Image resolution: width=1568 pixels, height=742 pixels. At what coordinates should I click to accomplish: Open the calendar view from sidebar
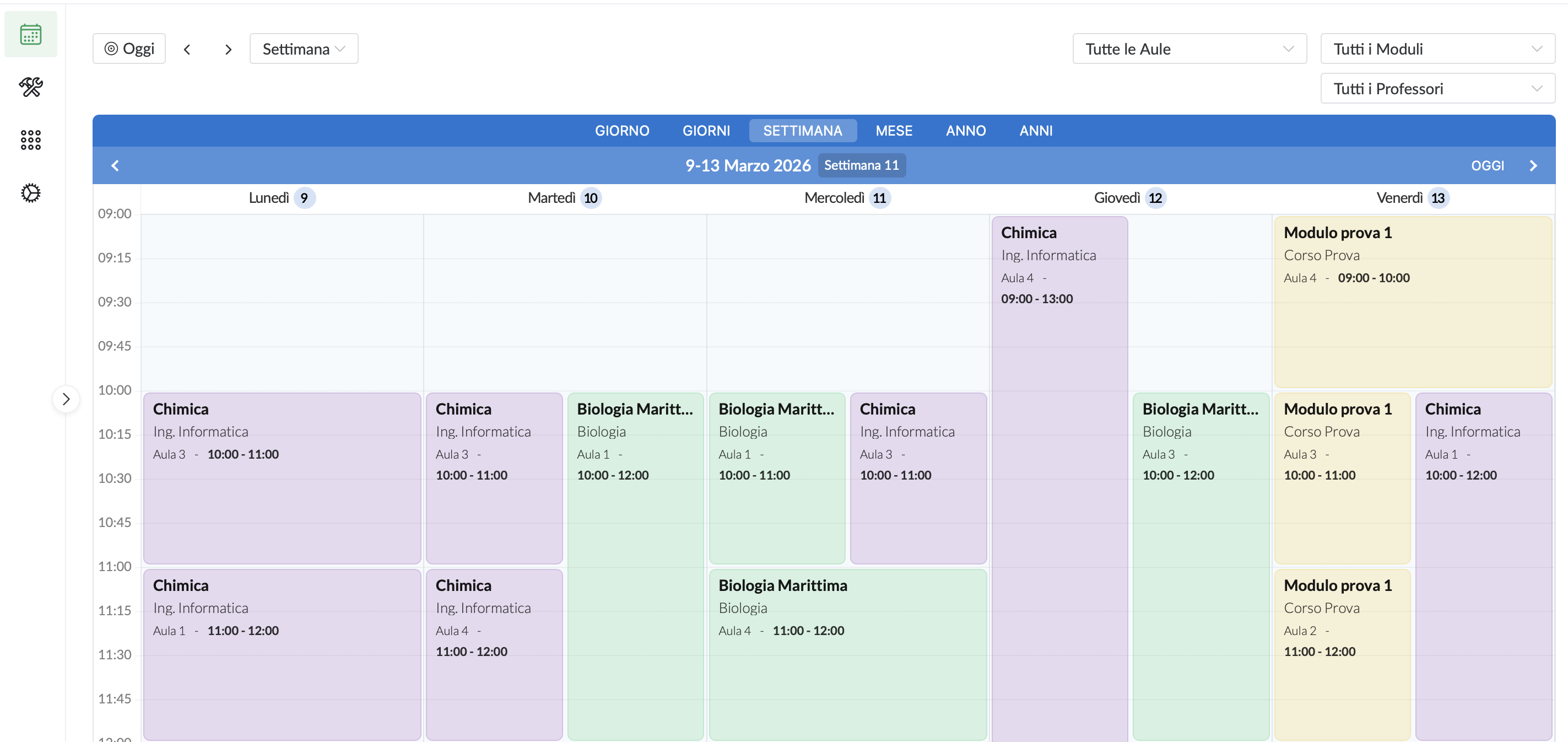pos(30,35)
